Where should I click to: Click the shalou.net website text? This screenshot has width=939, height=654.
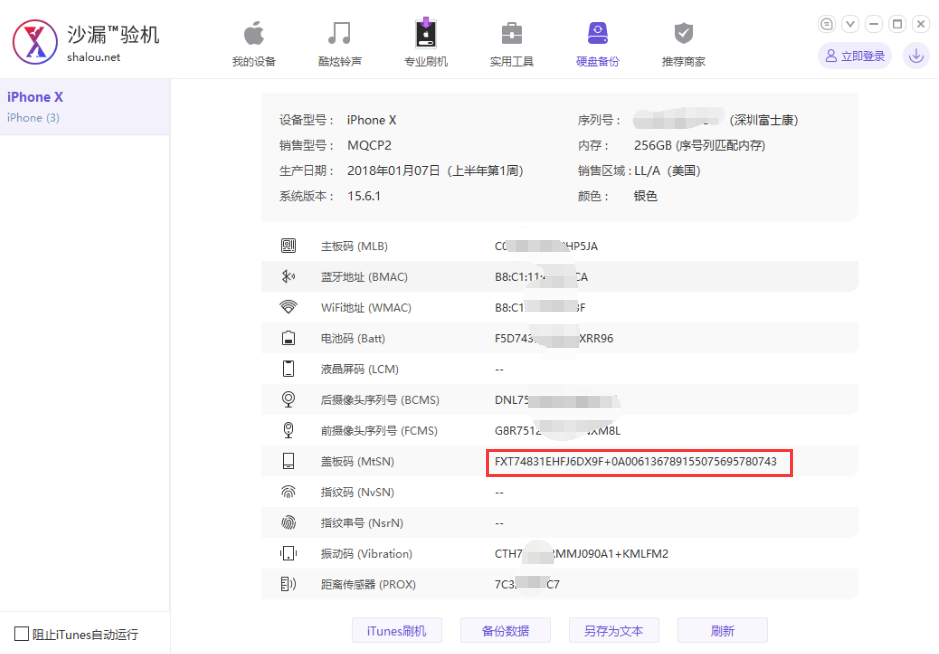pos(93,57)
